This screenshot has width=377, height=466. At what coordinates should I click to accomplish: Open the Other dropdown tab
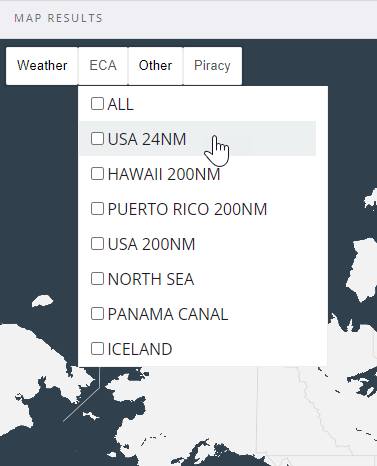156,66
